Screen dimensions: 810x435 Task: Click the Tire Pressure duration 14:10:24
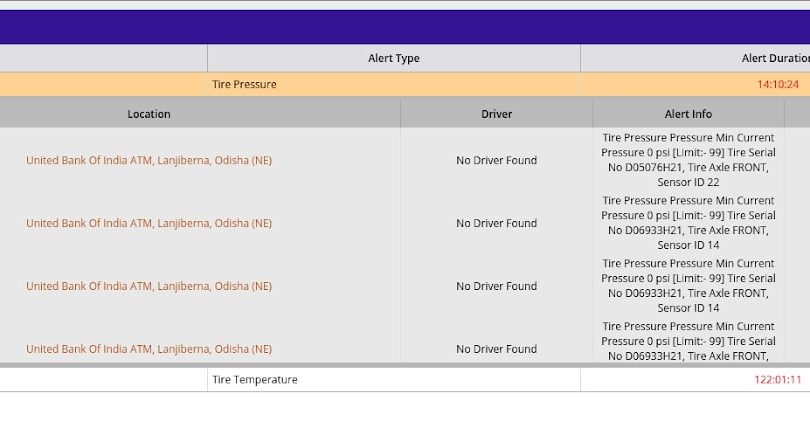point(778,85)
